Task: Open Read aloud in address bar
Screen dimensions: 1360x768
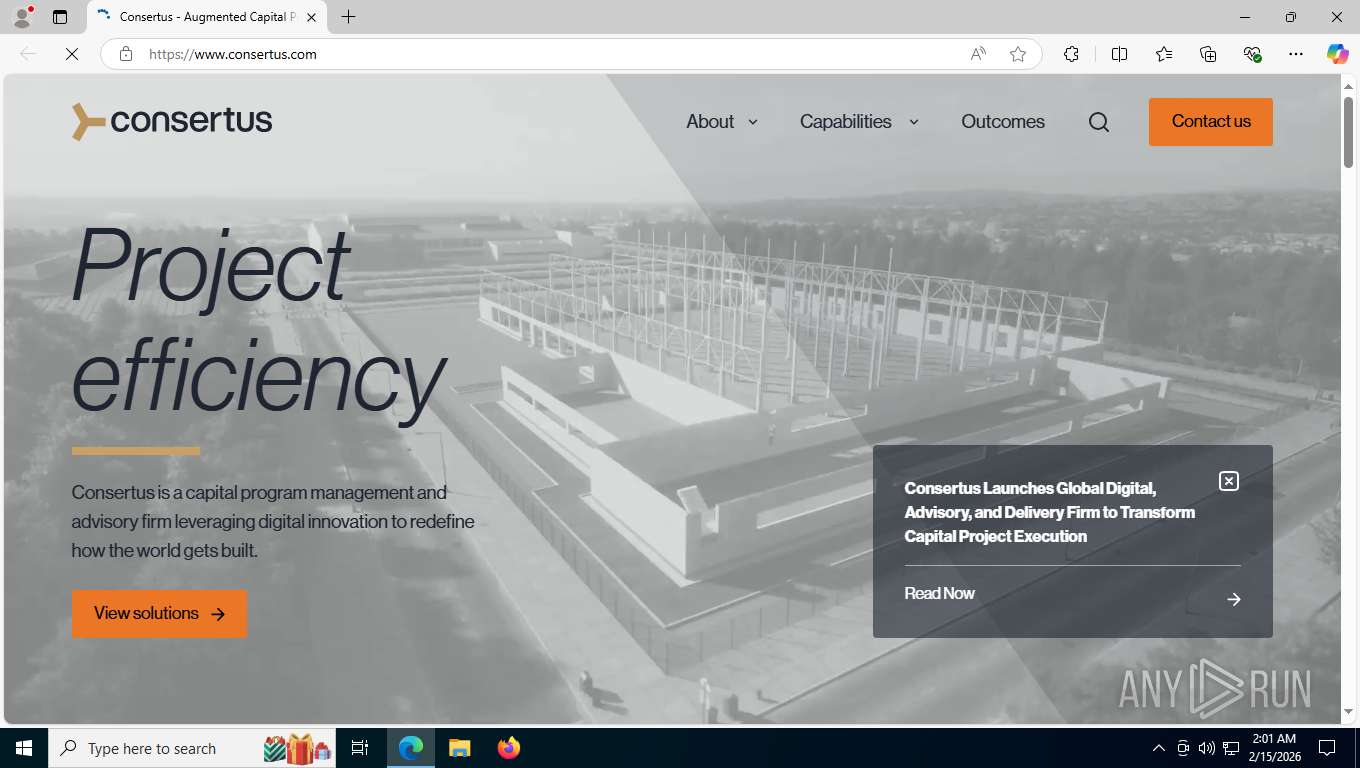Action: click(x=978, y=54)
